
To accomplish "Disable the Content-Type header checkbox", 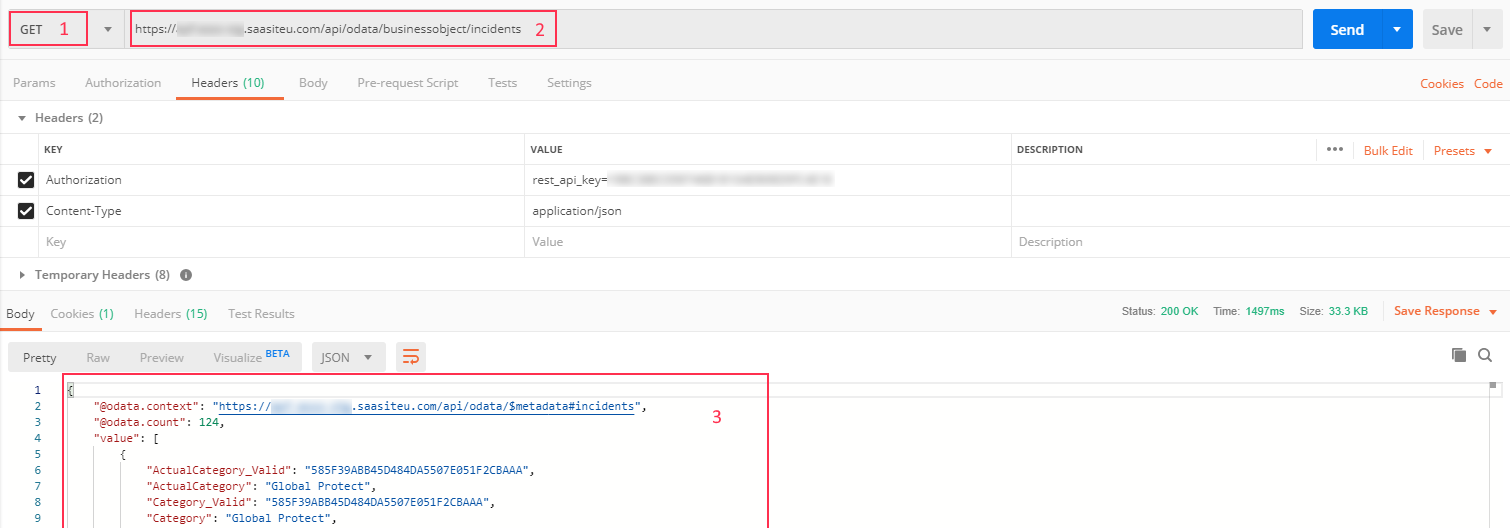I will point(26,211).
